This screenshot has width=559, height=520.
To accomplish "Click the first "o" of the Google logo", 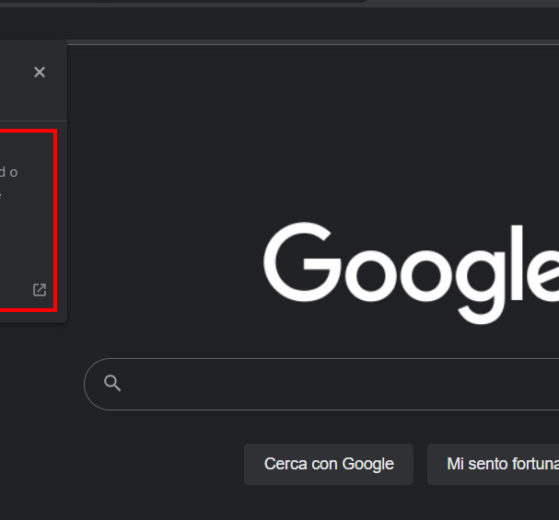I will pyautogui.click(x=372, y=275).
